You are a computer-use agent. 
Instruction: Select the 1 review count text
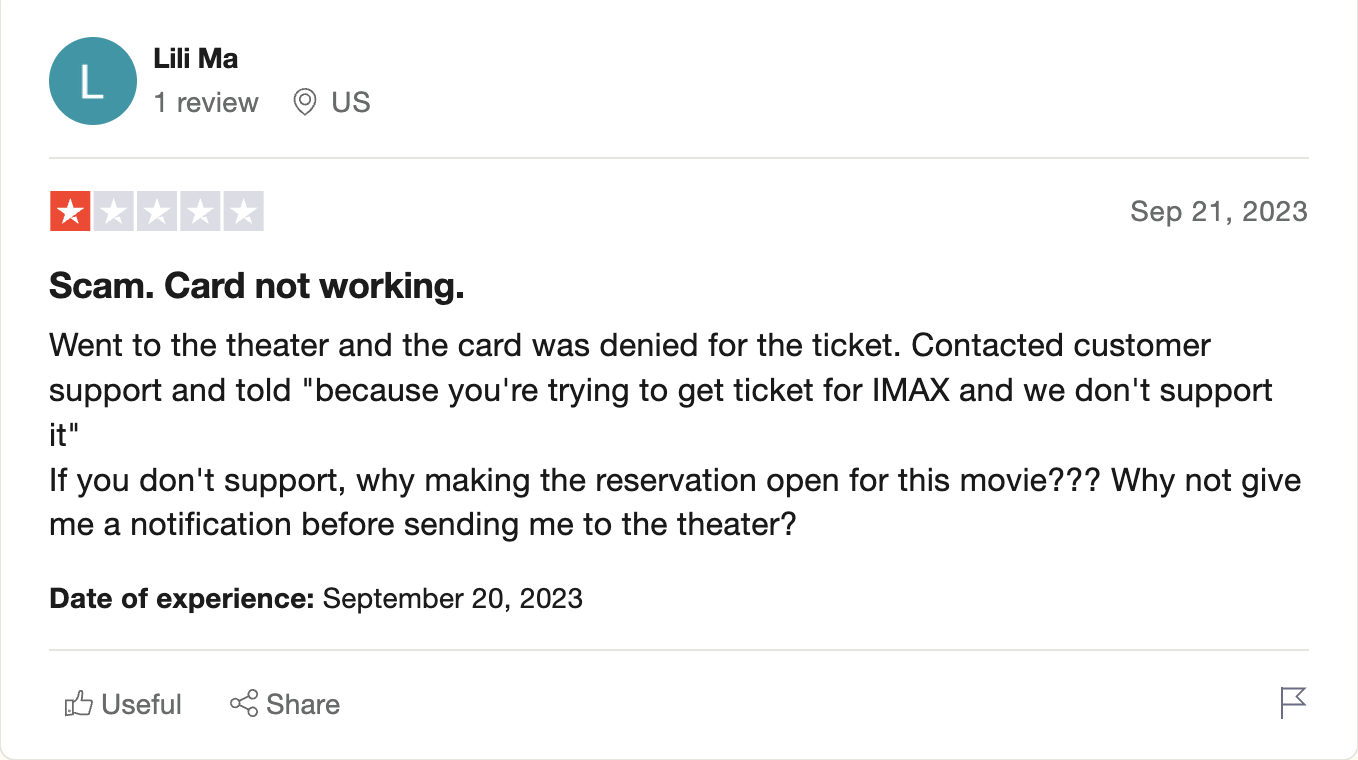(206, 103)
